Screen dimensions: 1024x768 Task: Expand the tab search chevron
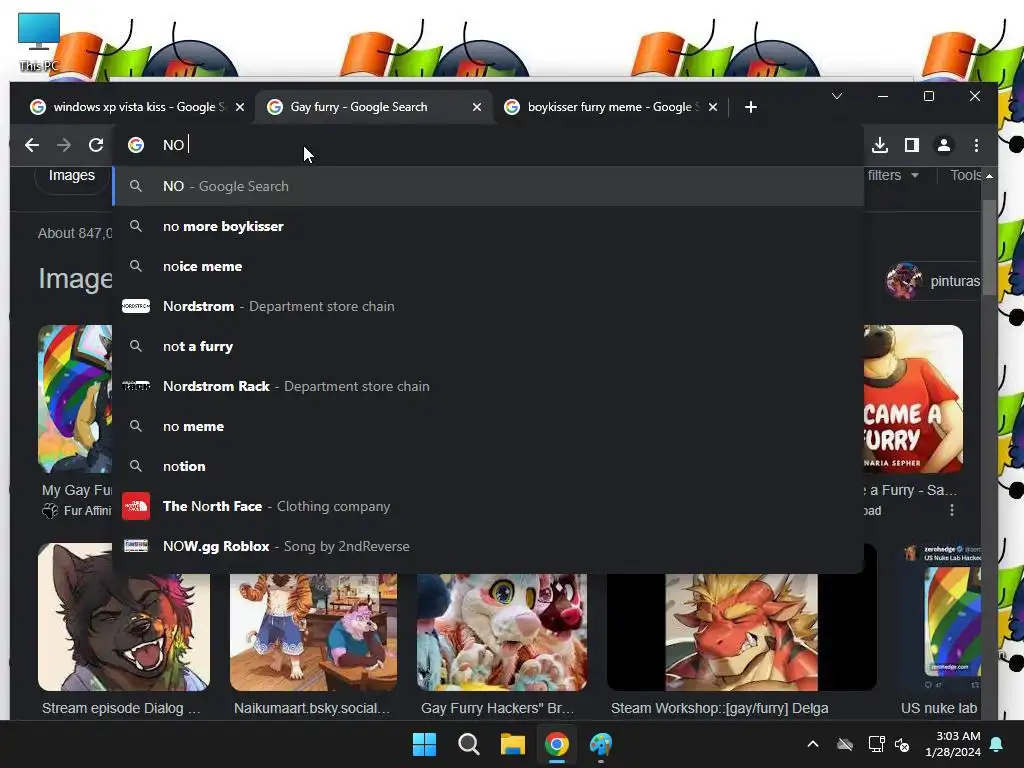(837, 97)
